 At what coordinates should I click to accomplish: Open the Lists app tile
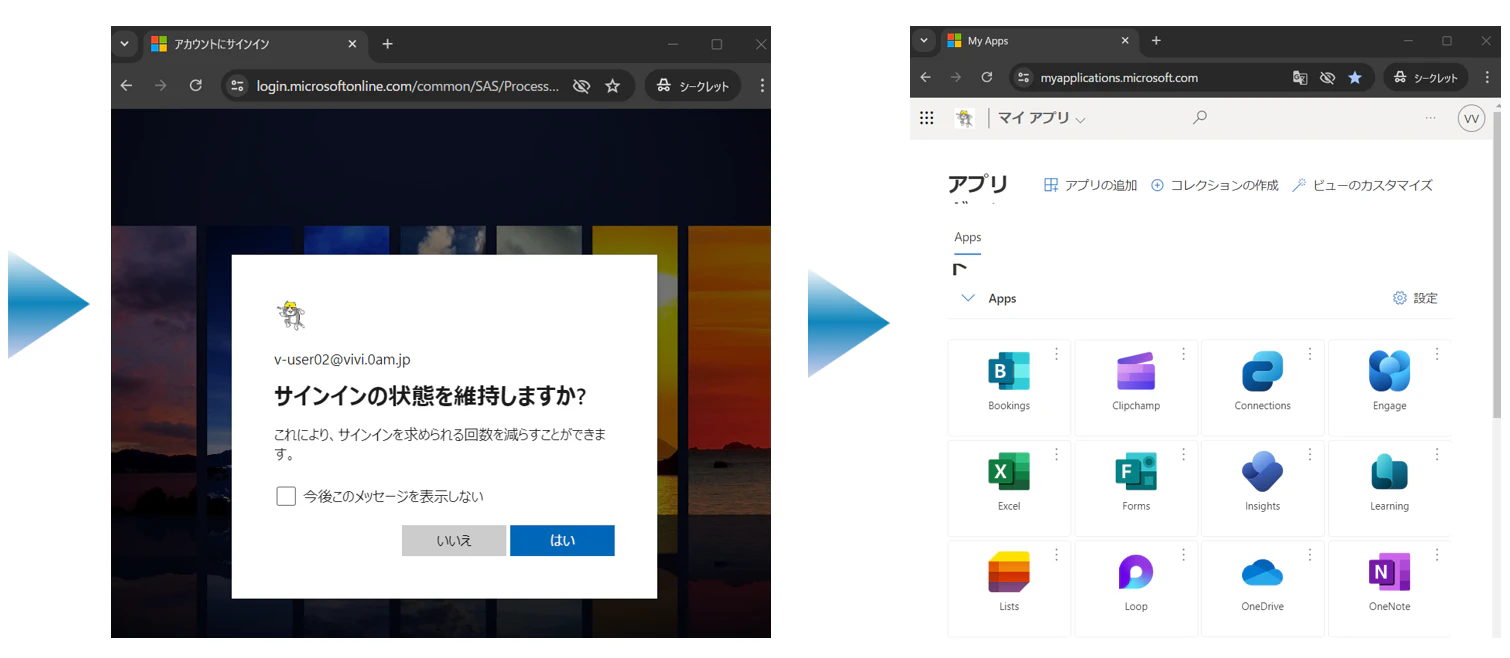(1009, 588)
